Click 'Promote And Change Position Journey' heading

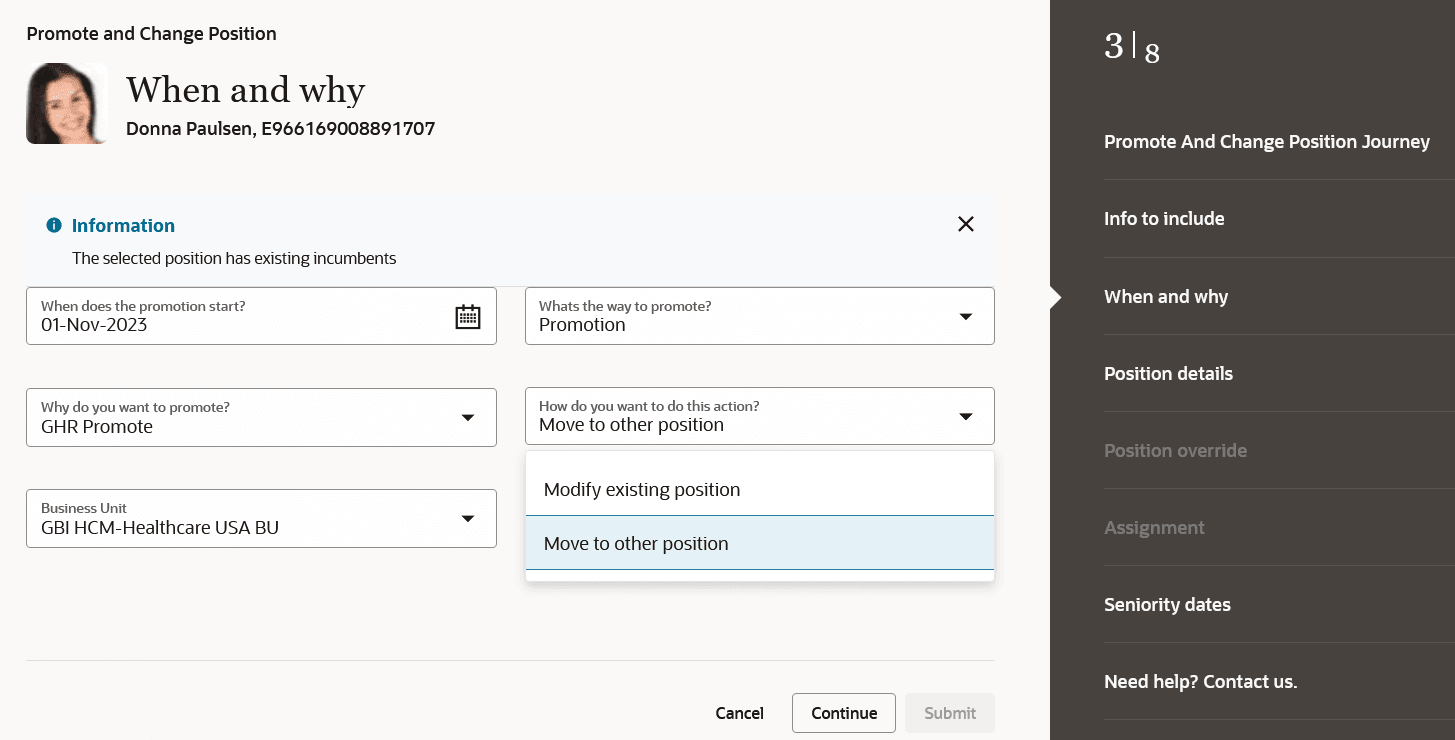(1266, 142)
